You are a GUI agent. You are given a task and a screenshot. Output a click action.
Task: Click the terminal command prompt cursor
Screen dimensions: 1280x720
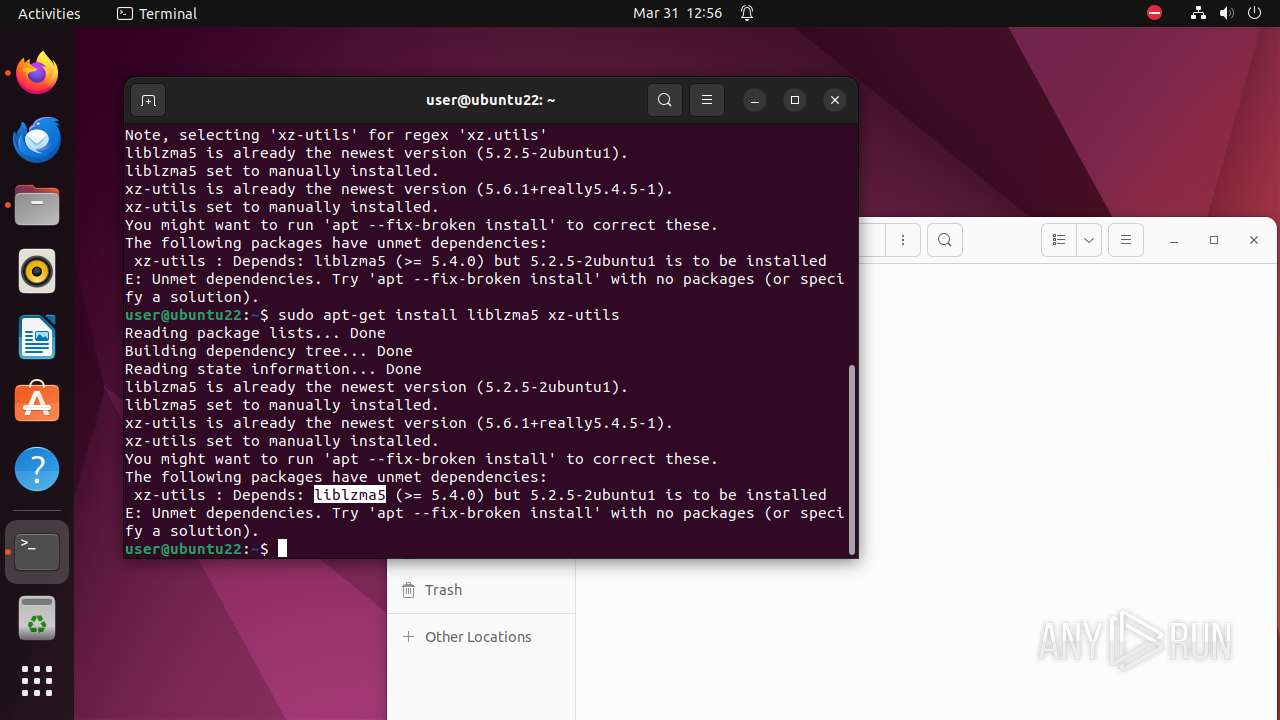pyautogui.click(x=282, y=549)
